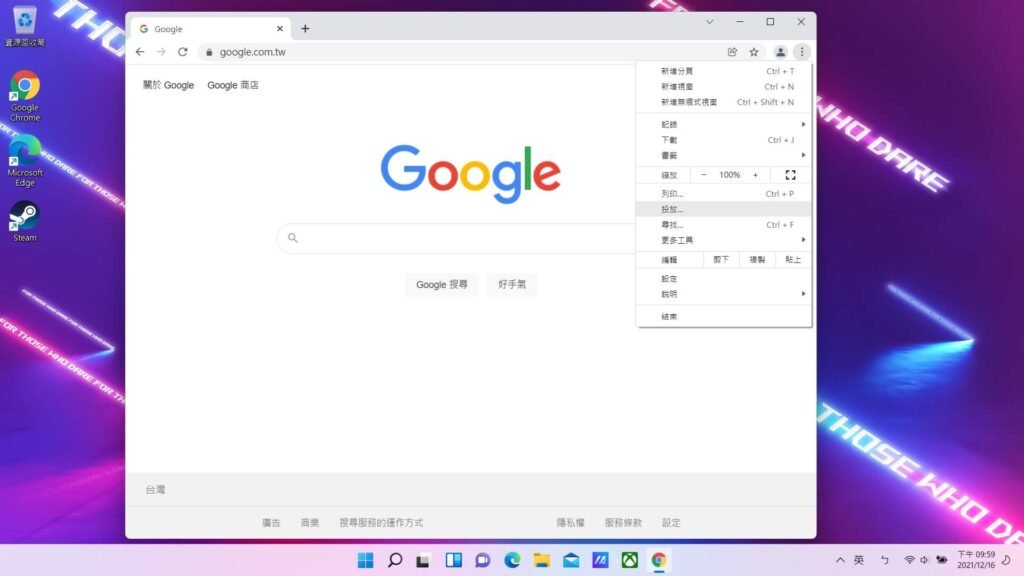Click the 商業 footer link
The height and width of the screenshot is (576, 1024).
(310, 522)
